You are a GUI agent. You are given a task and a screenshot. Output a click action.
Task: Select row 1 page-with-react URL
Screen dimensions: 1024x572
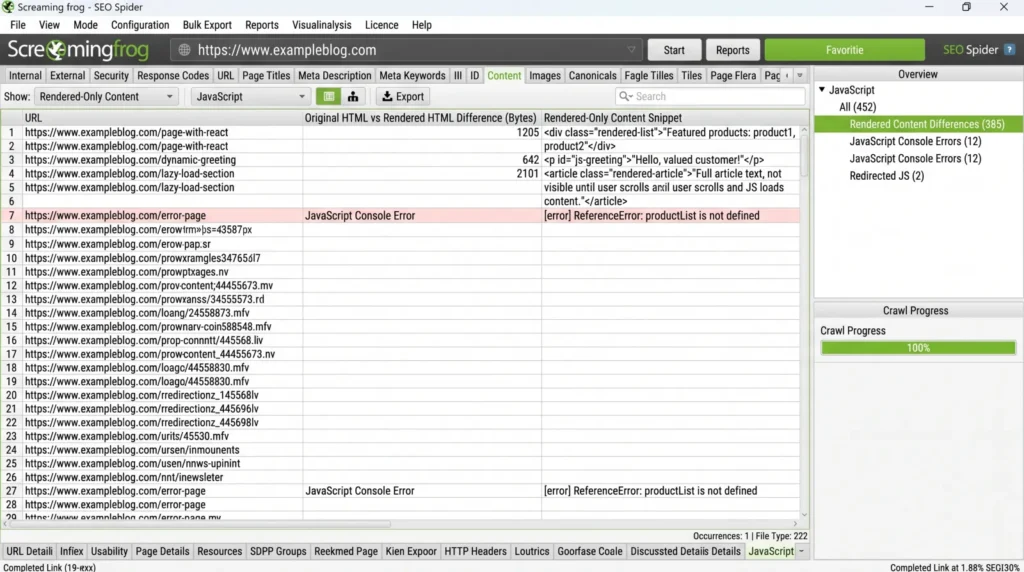coord(126,133)
